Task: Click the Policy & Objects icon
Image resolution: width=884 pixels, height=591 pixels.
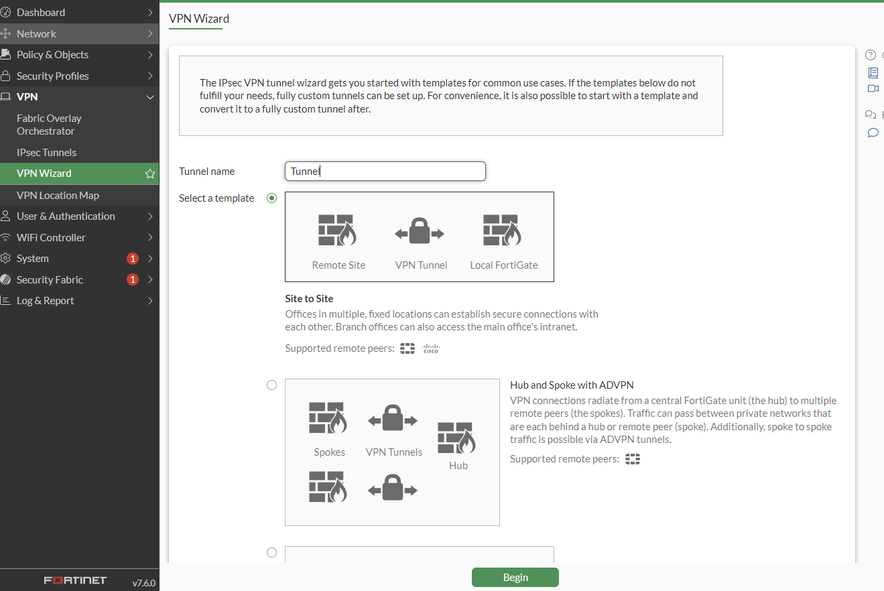Action: coord(6,54)
